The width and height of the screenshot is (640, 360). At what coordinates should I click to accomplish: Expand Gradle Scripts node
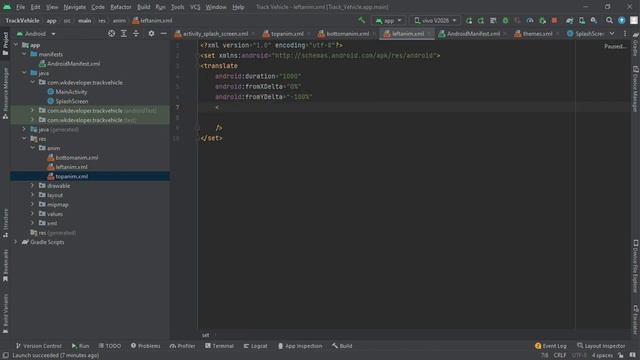tap(16, 242)
